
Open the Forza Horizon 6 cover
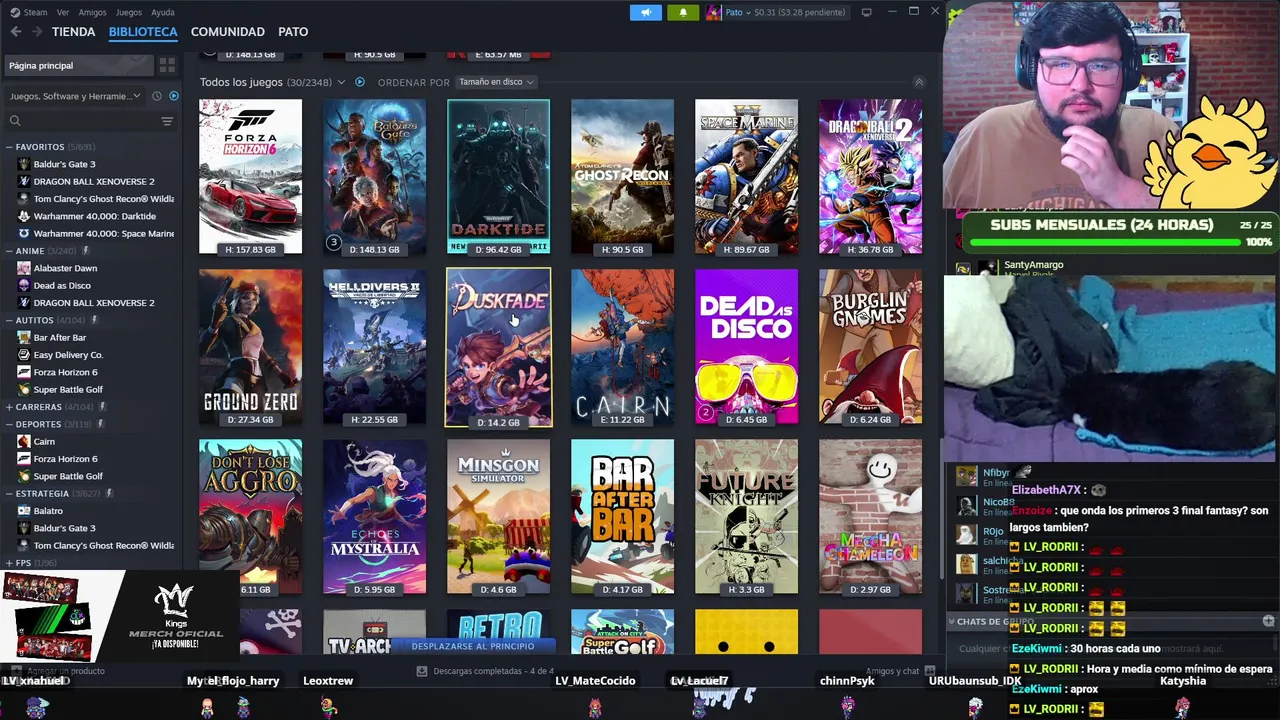pyautogui.click(x=250, y=176)
